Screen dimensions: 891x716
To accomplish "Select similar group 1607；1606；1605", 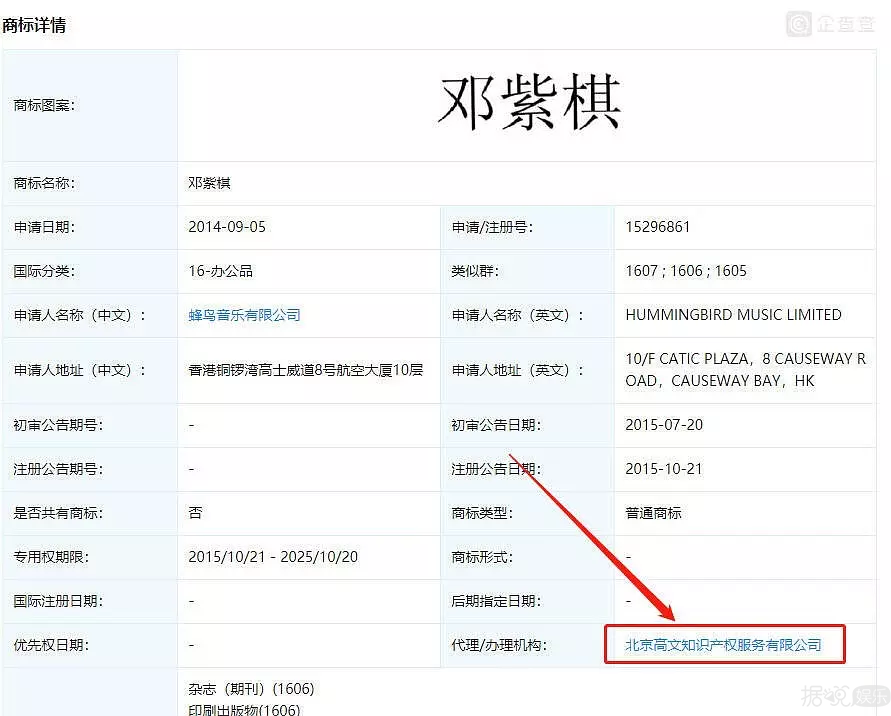I will pyautogui.click(x=686, y=271).
